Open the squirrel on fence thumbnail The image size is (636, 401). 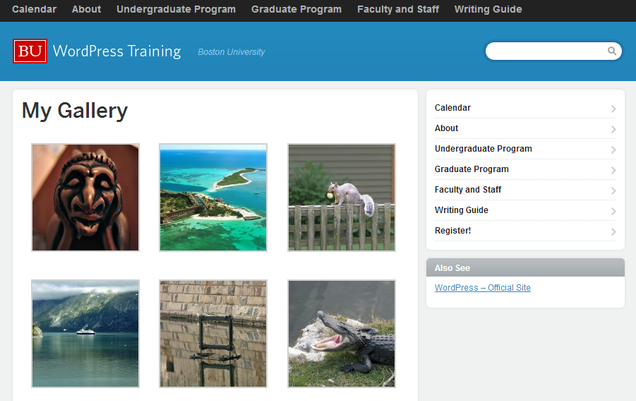pyautogui.click(x=341, y=197)
